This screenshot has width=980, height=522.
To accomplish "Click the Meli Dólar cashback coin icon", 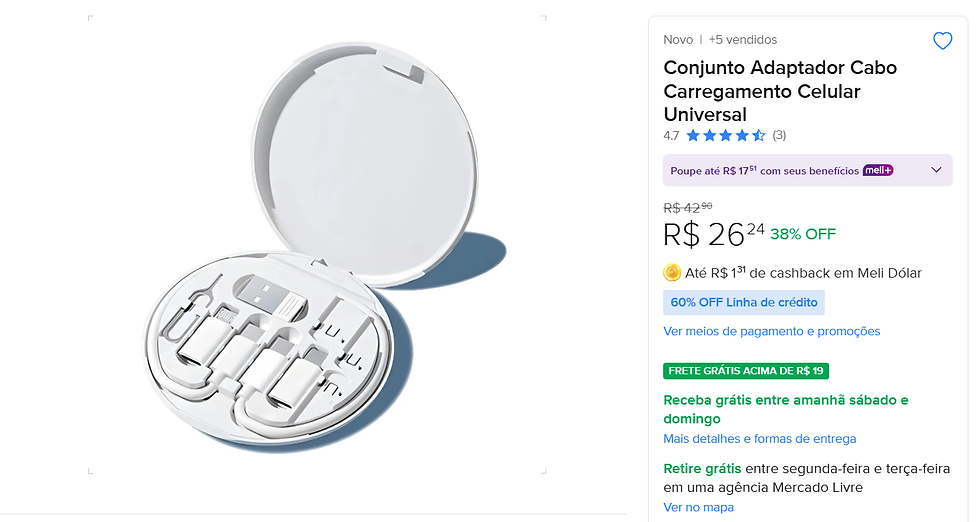I will coord(672,273).
